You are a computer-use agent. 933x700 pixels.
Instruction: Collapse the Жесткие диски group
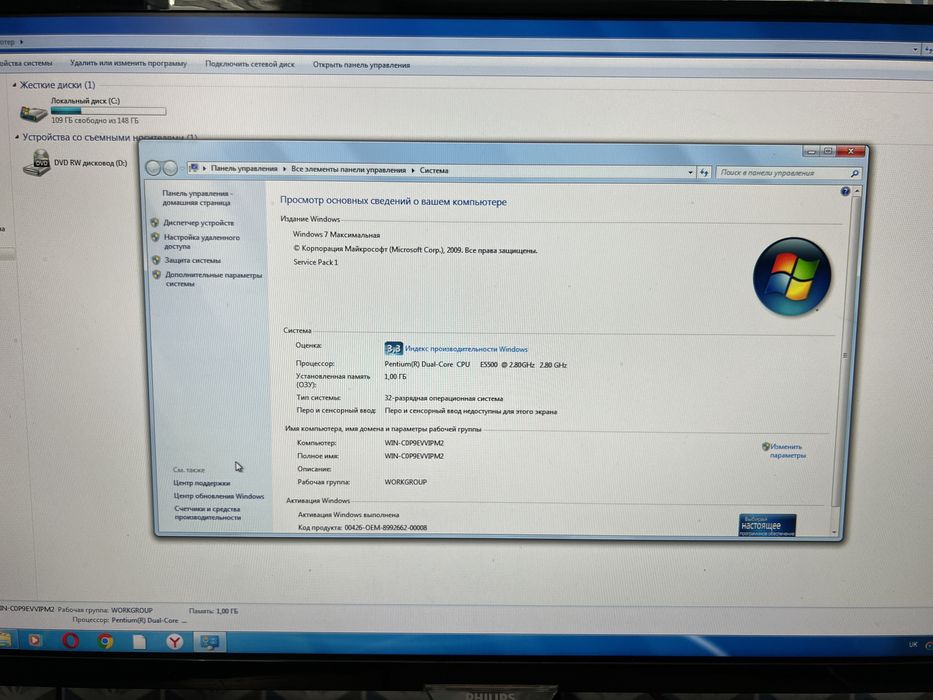[14, 85]
